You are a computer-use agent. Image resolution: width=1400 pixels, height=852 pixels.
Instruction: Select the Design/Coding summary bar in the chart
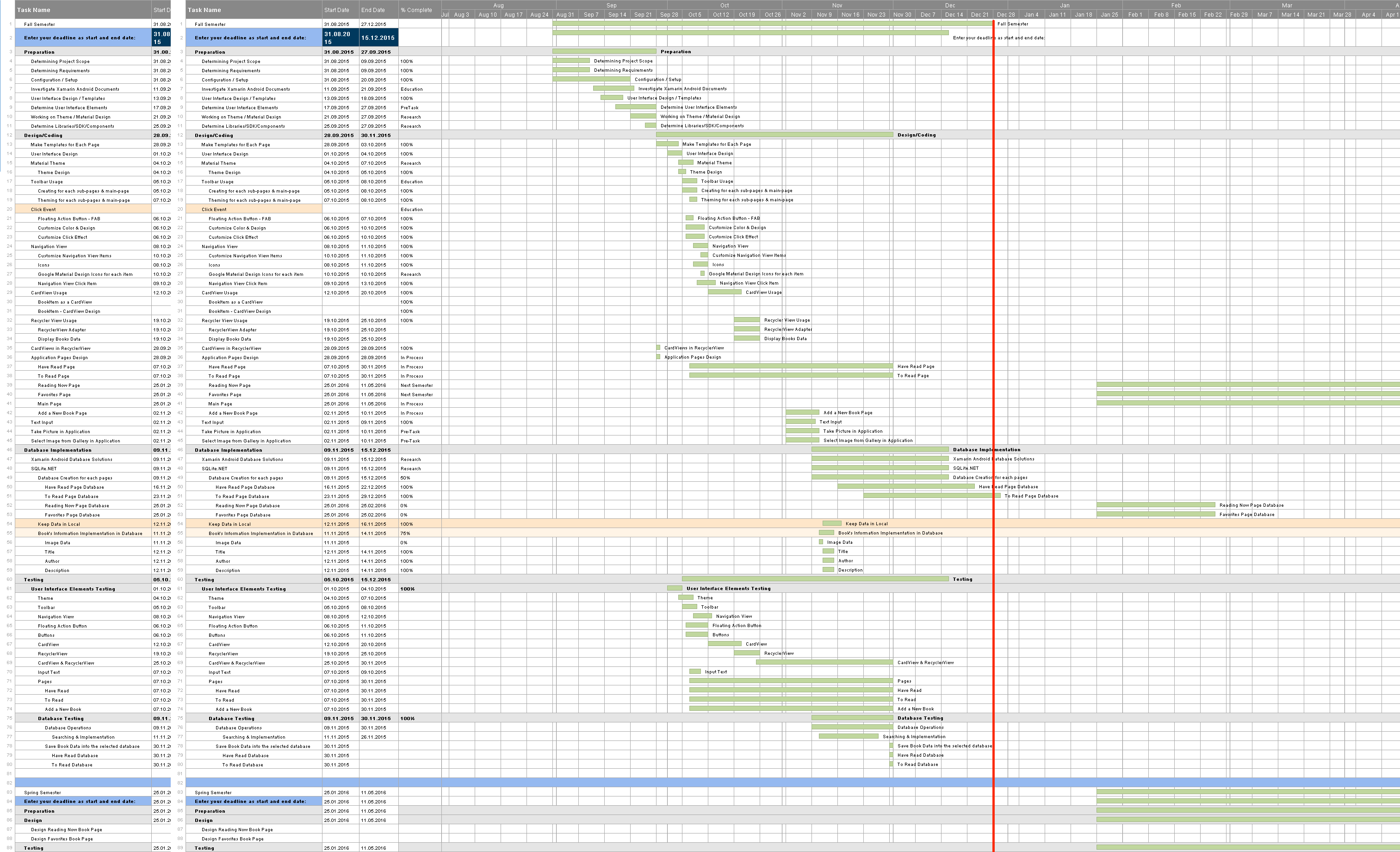[774, 135]
